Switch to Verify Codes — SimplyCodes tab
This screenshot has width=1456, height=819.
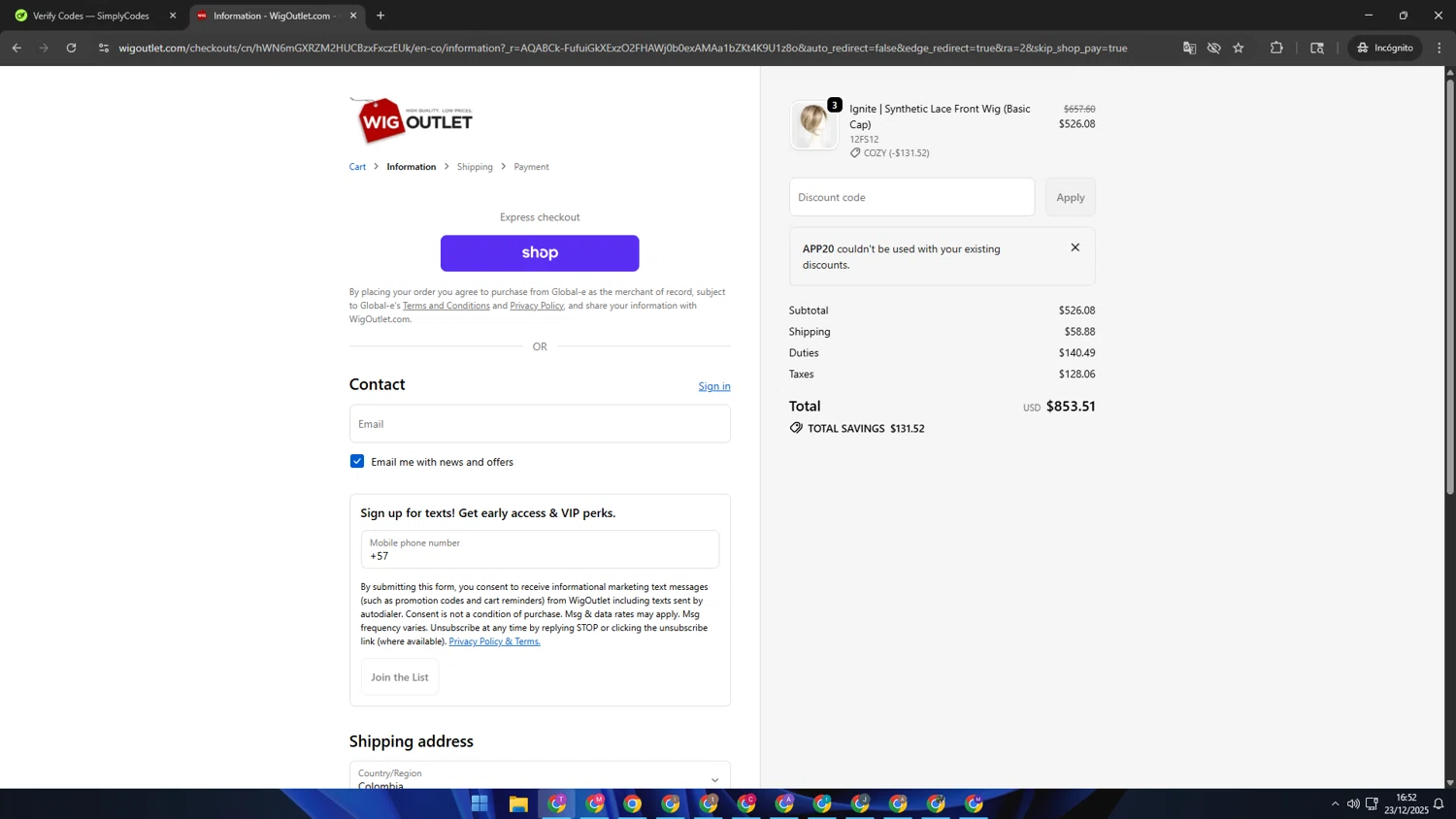(x=91, y=16)
